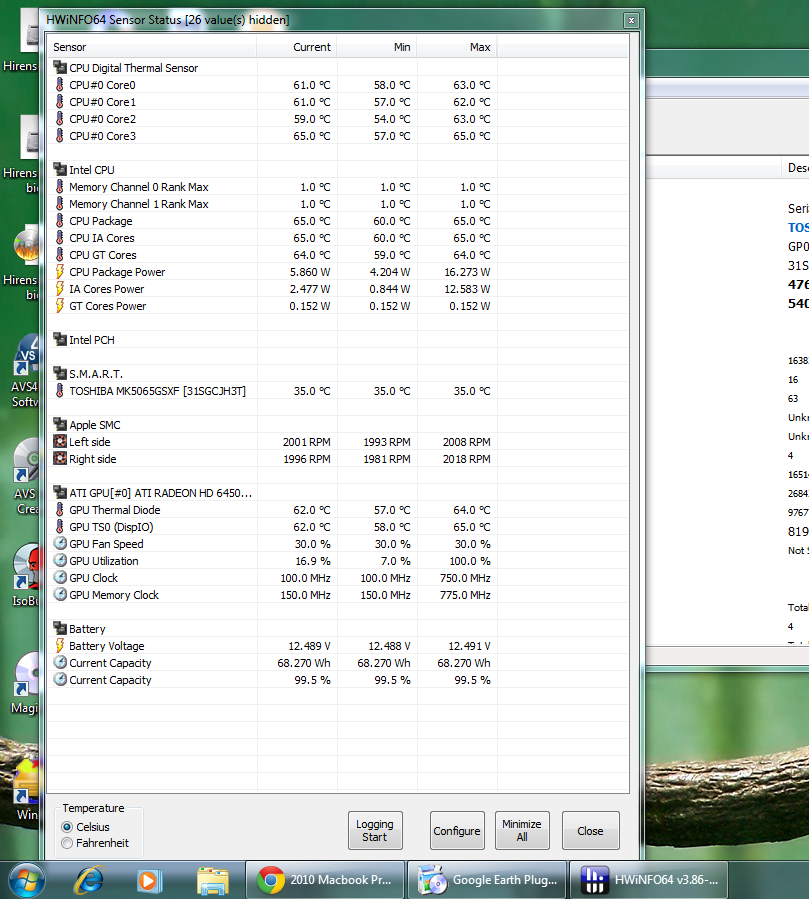Click the 2001 RPM left fan value

coord(307,442)
